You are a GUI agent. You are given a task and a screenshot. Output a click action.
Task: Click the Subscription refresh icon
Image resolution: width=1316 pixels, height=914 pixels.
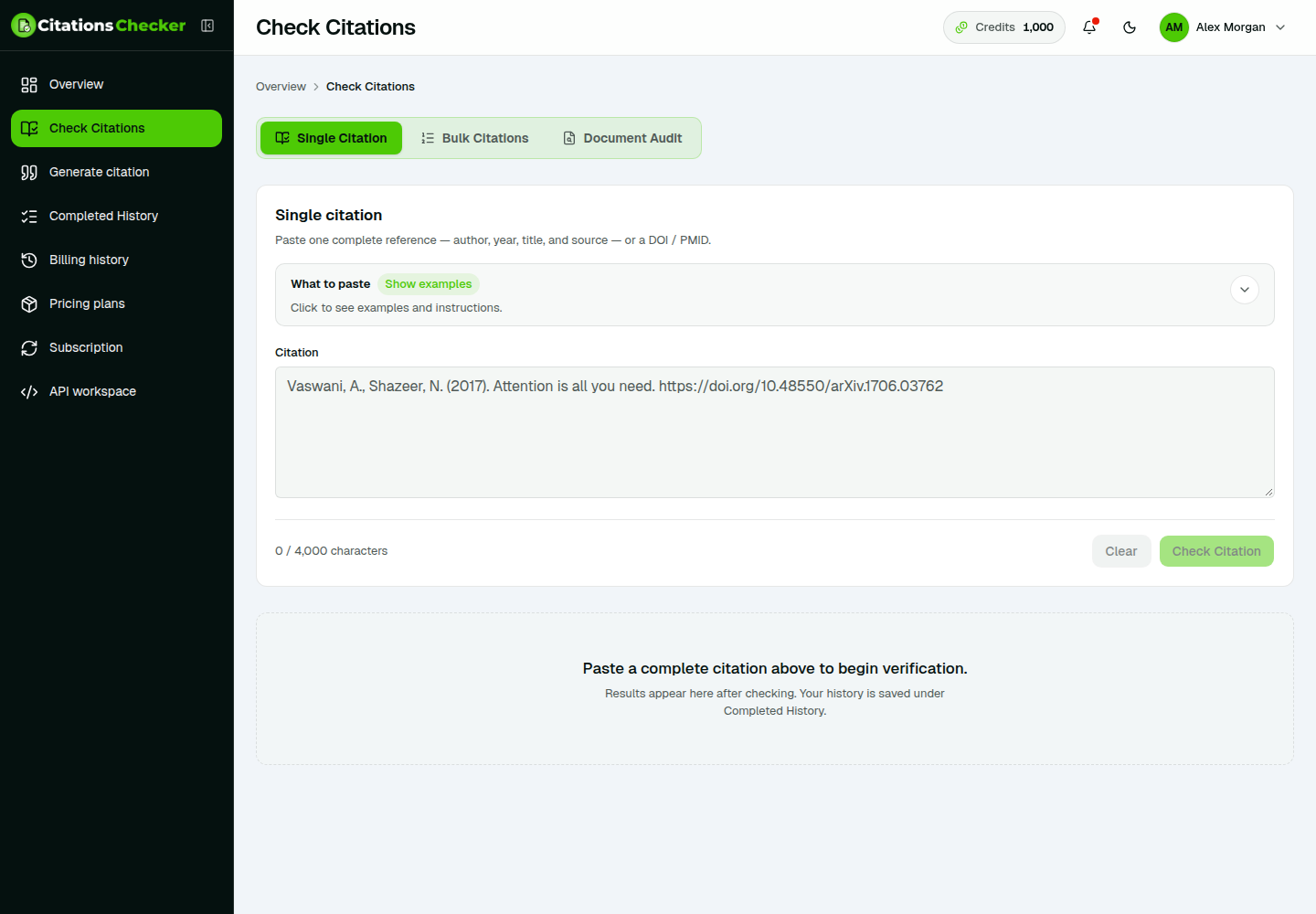point(29,347)
